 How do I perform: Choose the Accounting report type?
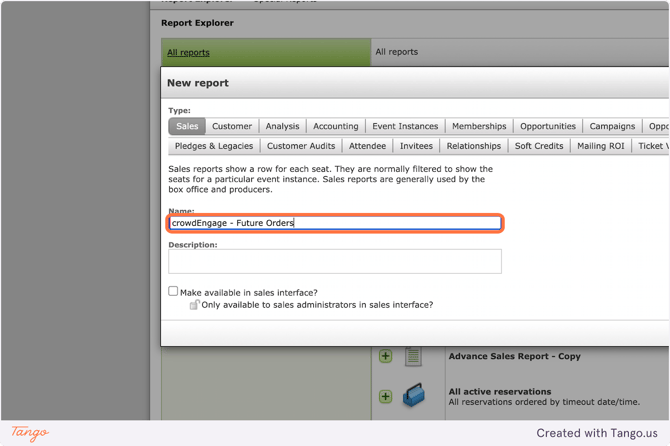[x=335, y=126]
